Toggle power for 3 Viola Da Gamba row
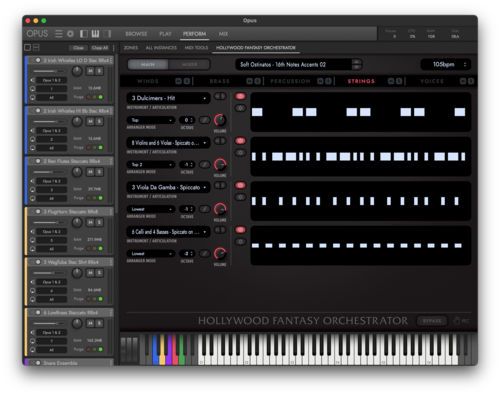This screenshot has height=395, width=500. (240, 185)
